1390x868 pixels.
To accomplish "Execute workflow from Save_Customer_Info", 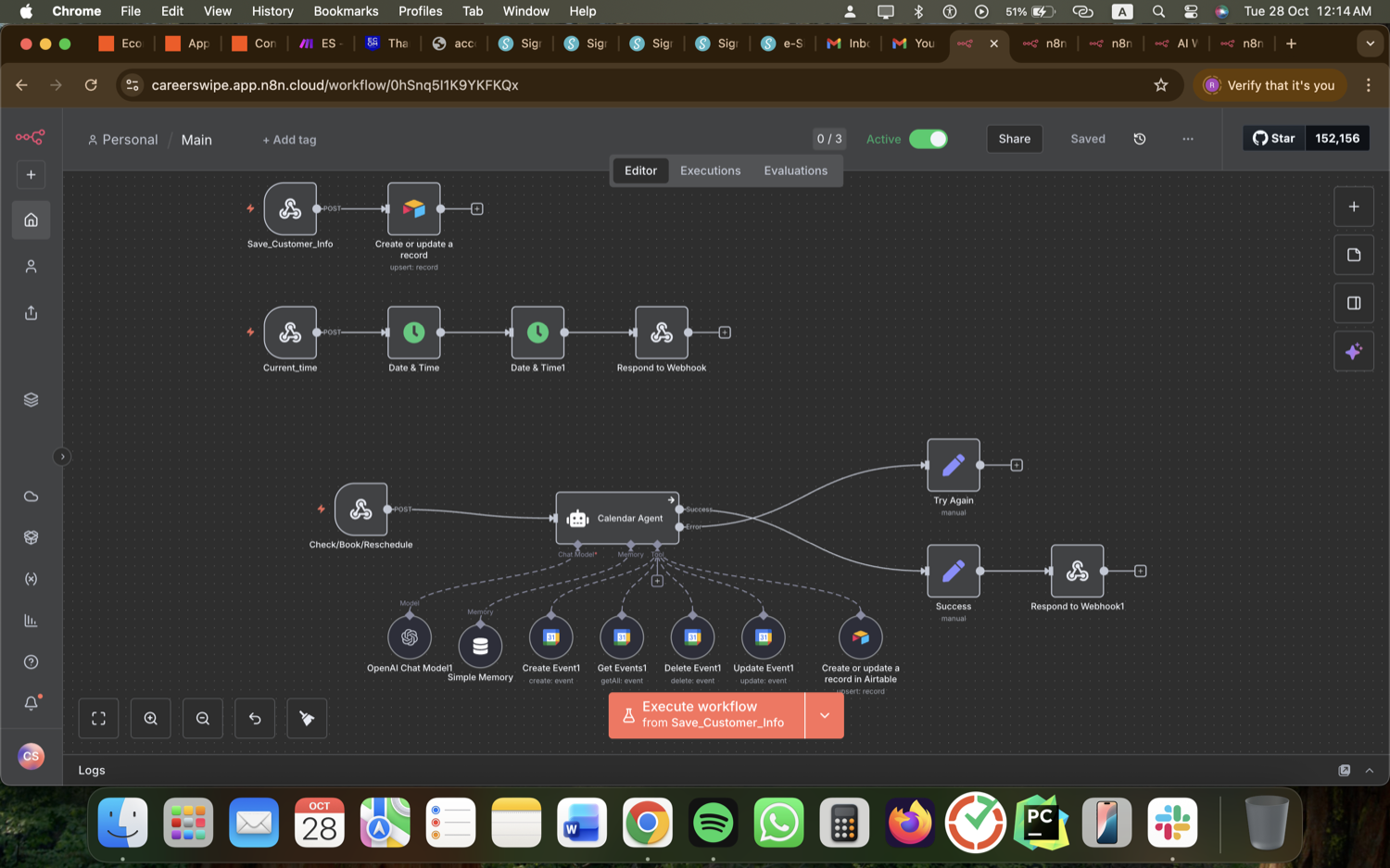I will point(707,715).
